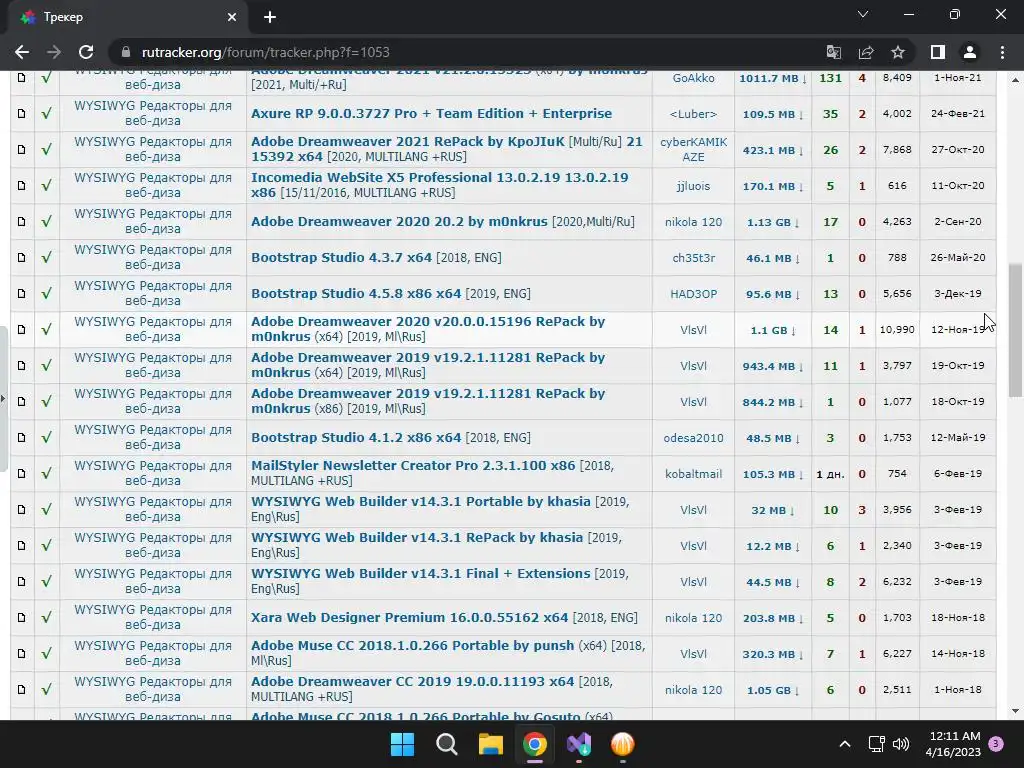View author kobaltmail profile

(x=694, y=474)
